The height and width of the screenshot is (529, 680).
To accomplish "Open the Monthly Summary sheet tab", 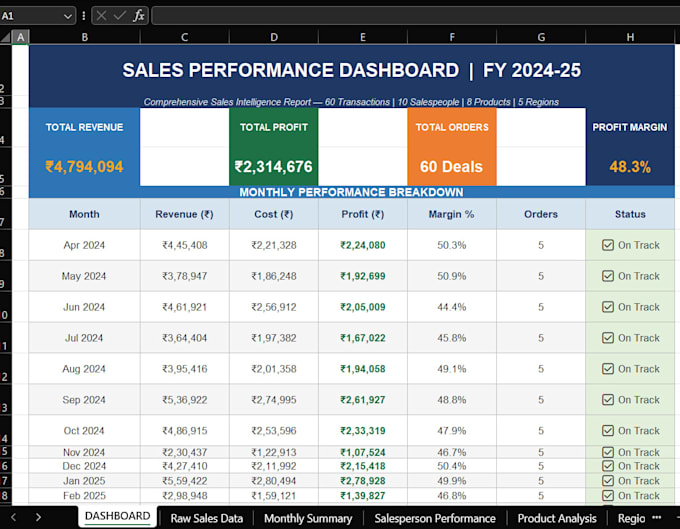I will (308, 518).
